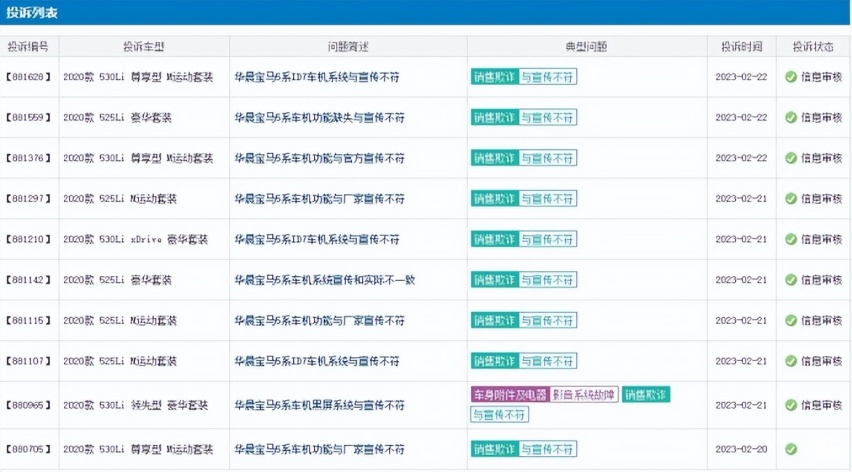Click the 销售欺诈 tag in row 881107
The width and height of the screenshot is (852, 472).
[494, 361]
